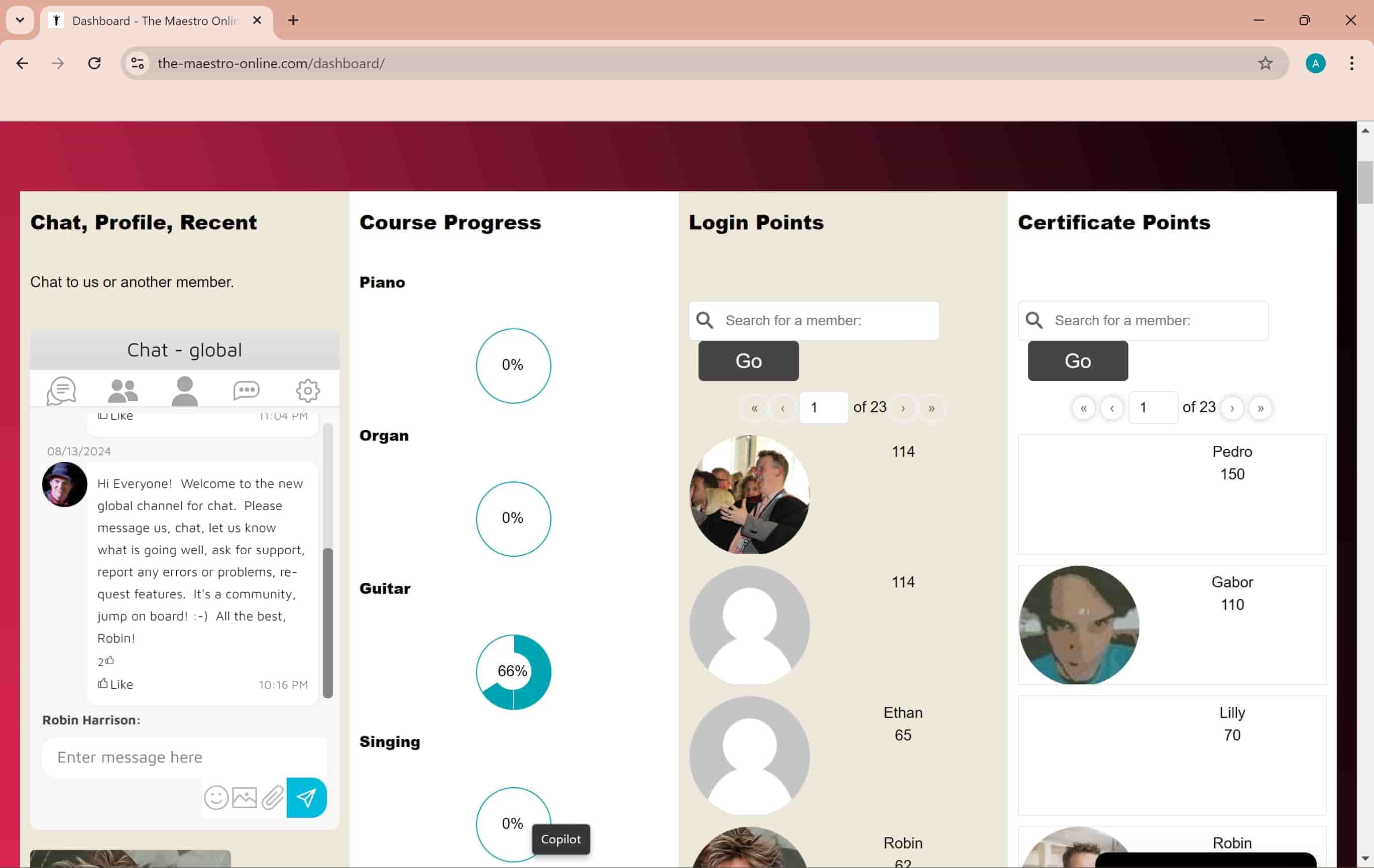Open the Chrome profile avatar A

(1315, 63)
